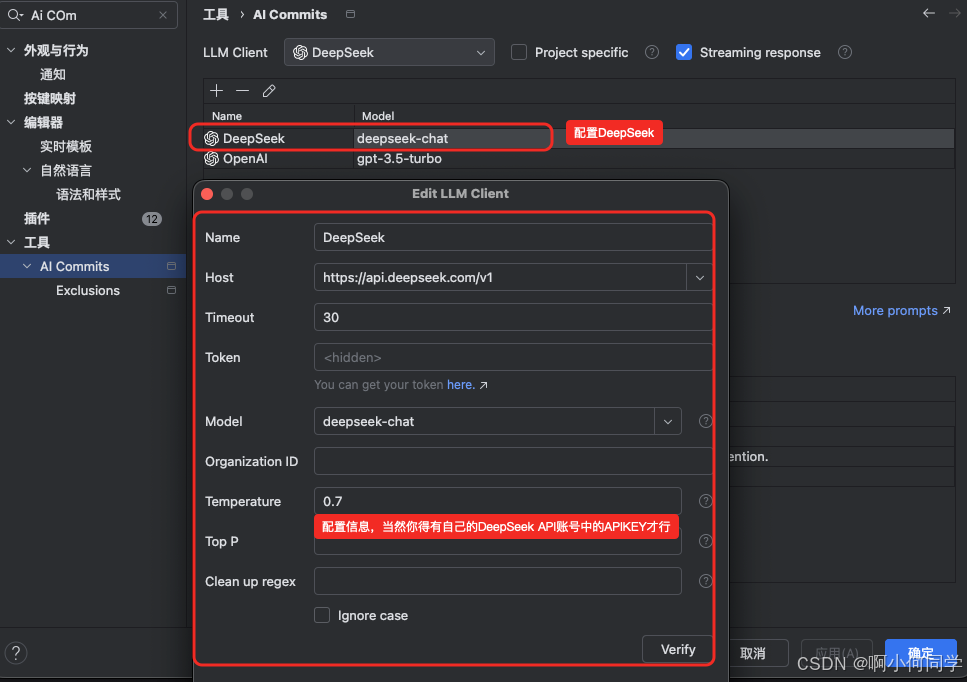
Task: Navigate back with the left arrow
Action: tap(929, 13)
